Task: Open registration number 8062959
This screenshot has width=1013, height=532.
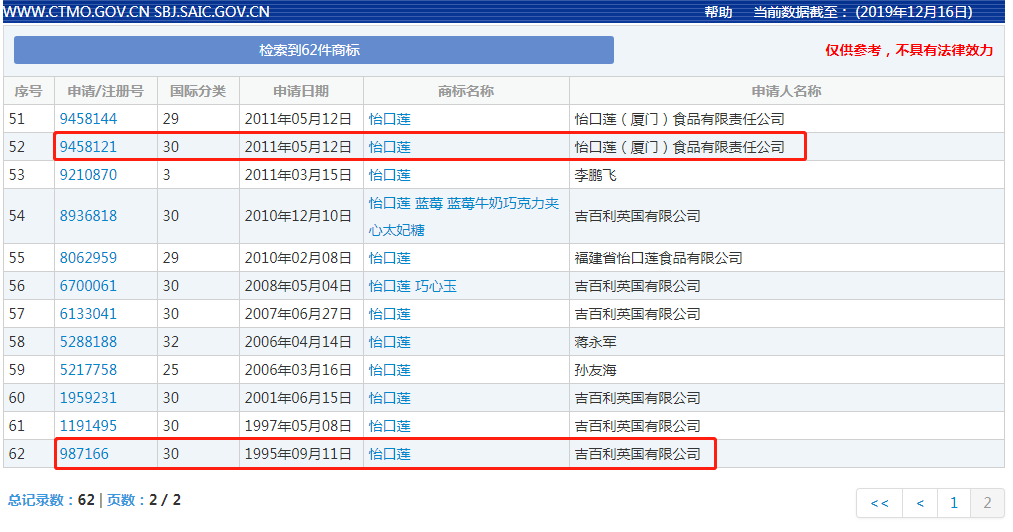Action: click(89, 258)
